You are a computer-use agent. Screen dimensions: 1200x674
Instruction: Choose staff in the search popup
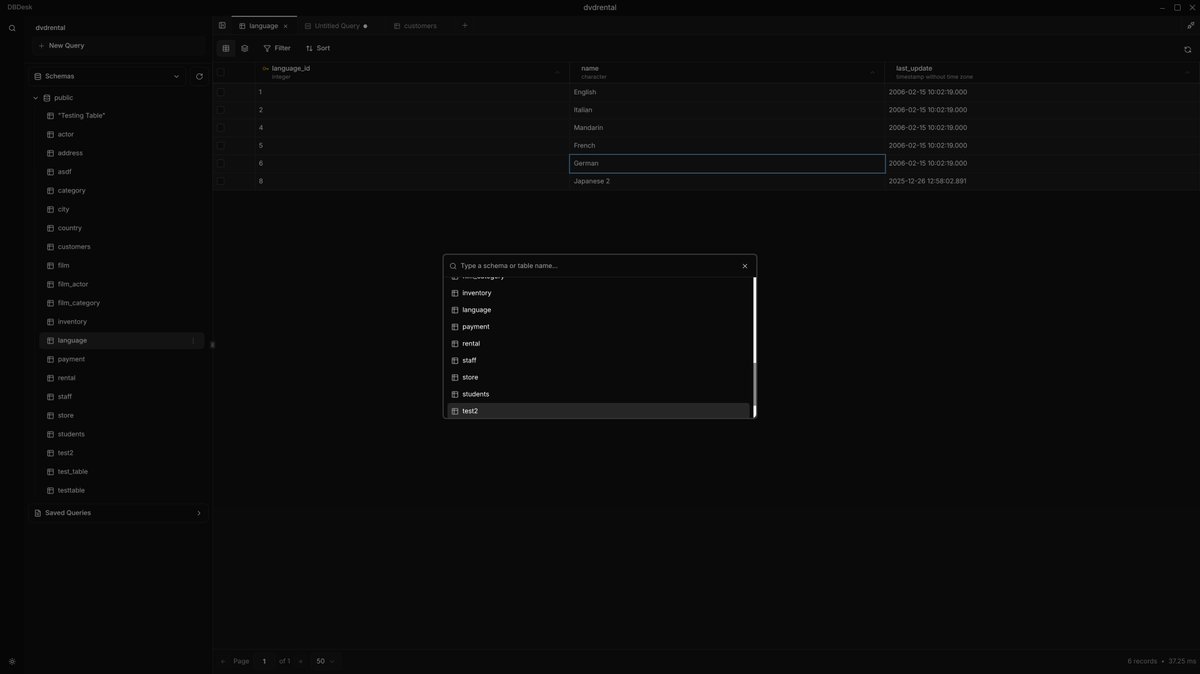(x=598, y=361)
